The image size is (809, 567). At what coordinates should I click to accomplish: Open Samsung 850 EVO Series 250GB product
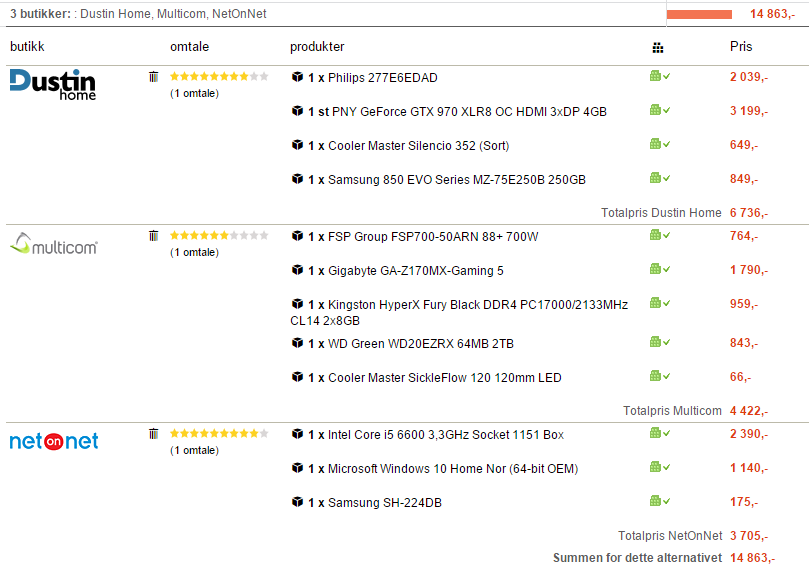pyautogui.click(x=457, y=180)
